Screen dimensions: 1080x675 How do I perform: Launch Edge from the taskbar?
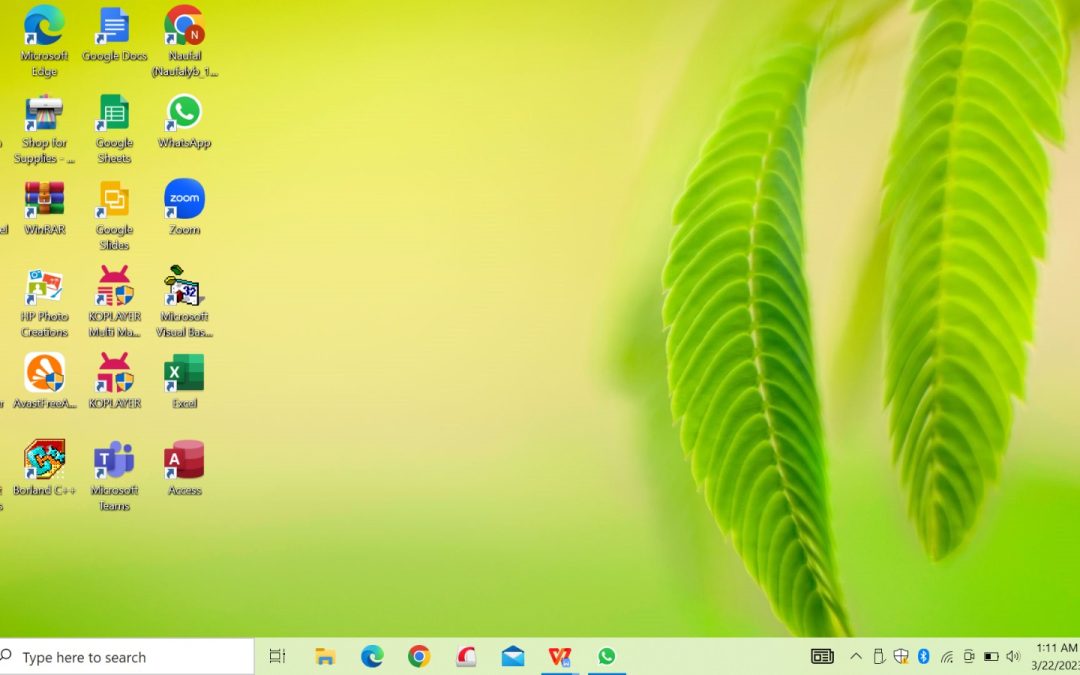[372, 656]
